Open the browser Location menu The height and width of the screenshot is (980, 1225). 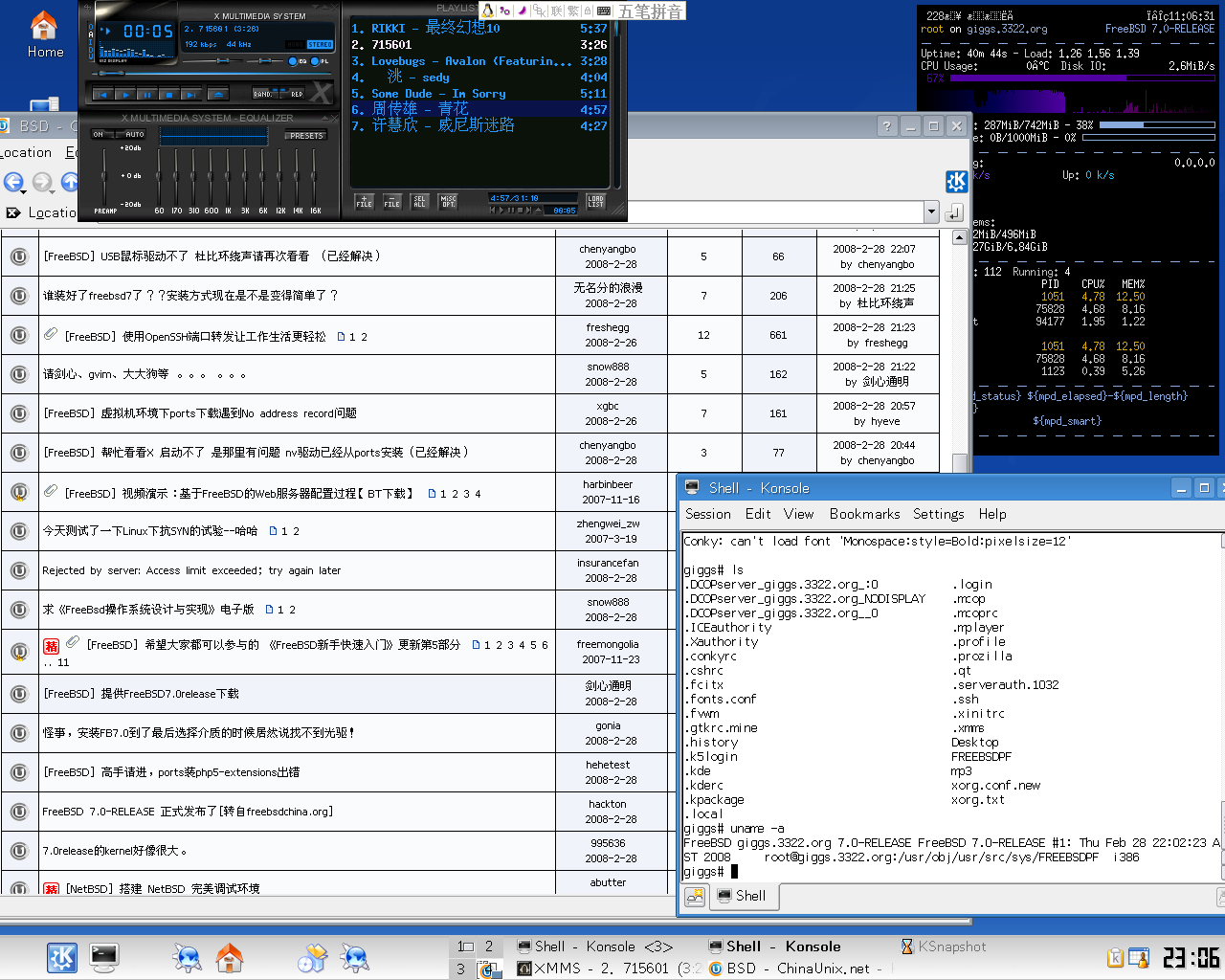point(27,152)
